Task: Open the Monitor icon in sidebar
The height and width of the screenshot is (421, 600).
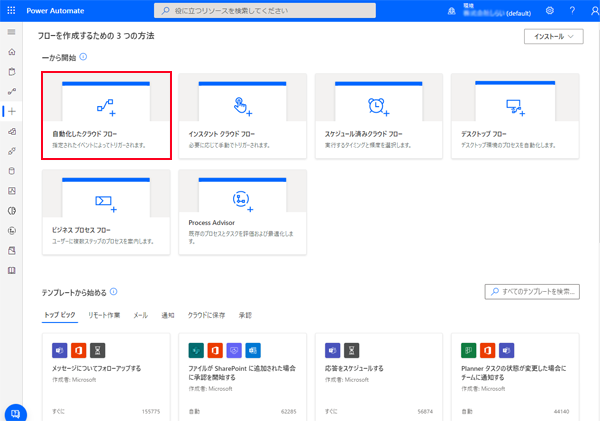Action: (12, 191)
